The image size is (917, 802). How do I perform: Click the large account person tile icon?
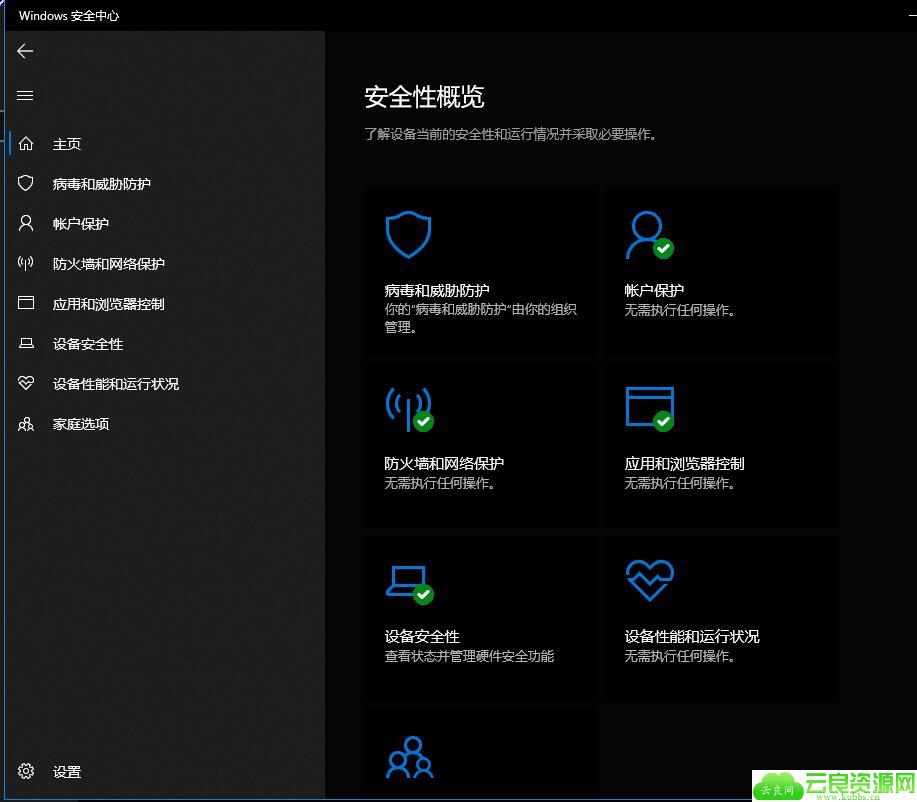(649, 235)
